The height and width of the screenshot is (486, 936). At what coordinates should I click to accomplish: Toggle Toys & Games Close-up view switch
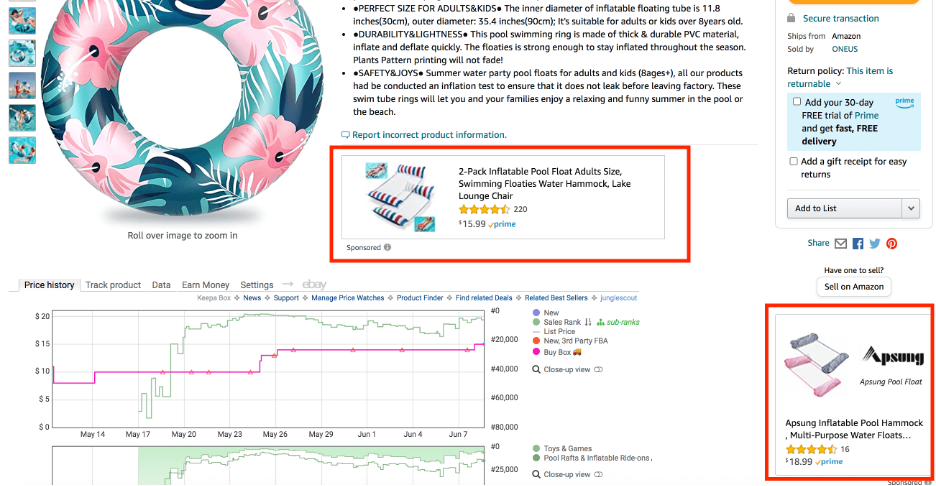tap(598, 475)
